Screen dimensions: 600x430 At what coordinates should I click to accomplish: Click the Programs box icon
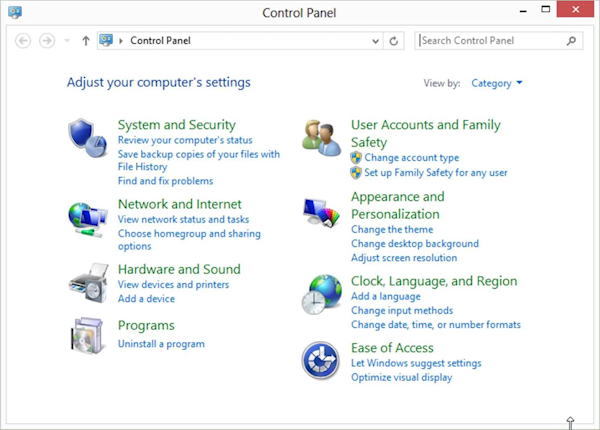(87, 337)
